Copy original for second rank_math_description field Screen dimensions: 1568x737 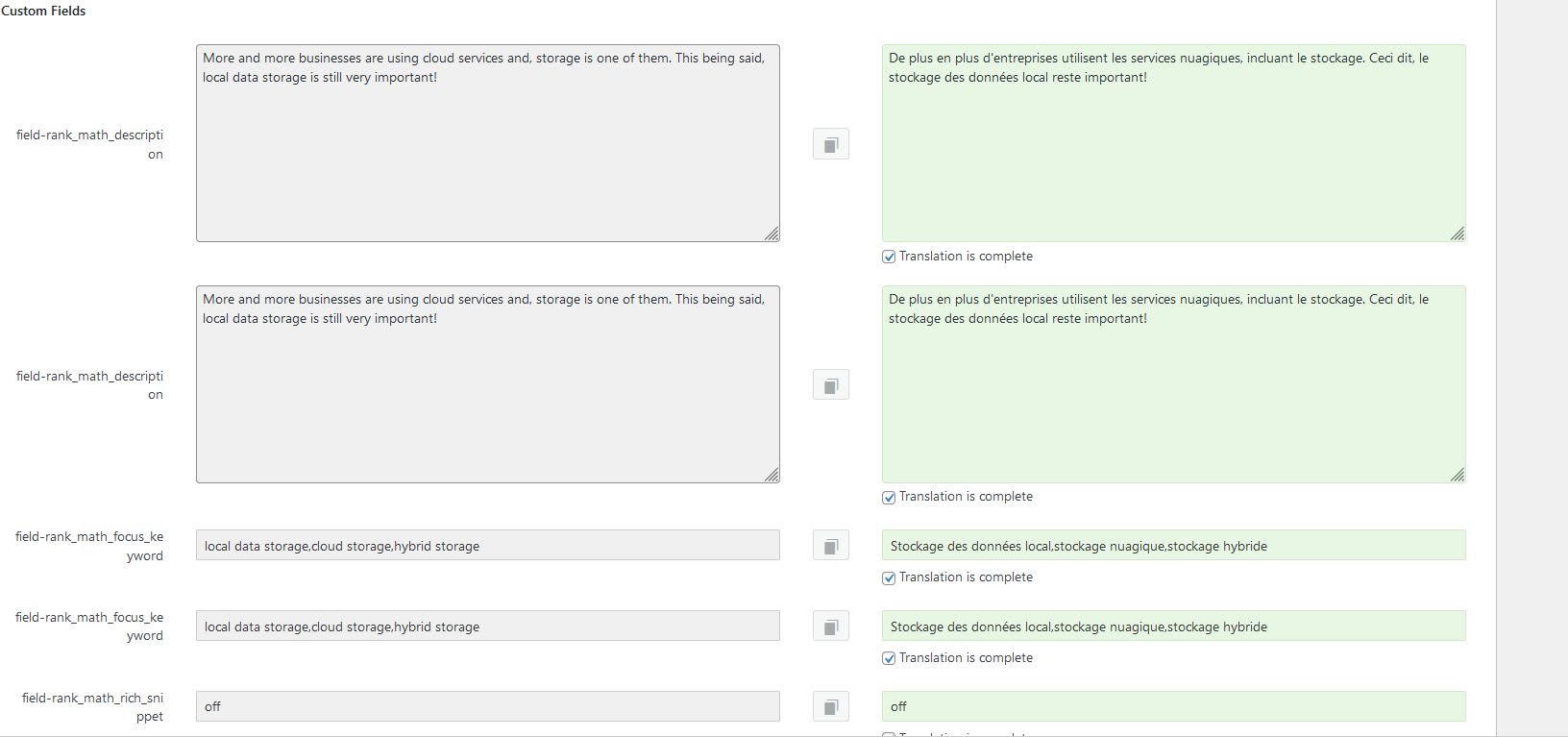pos(830,385)
